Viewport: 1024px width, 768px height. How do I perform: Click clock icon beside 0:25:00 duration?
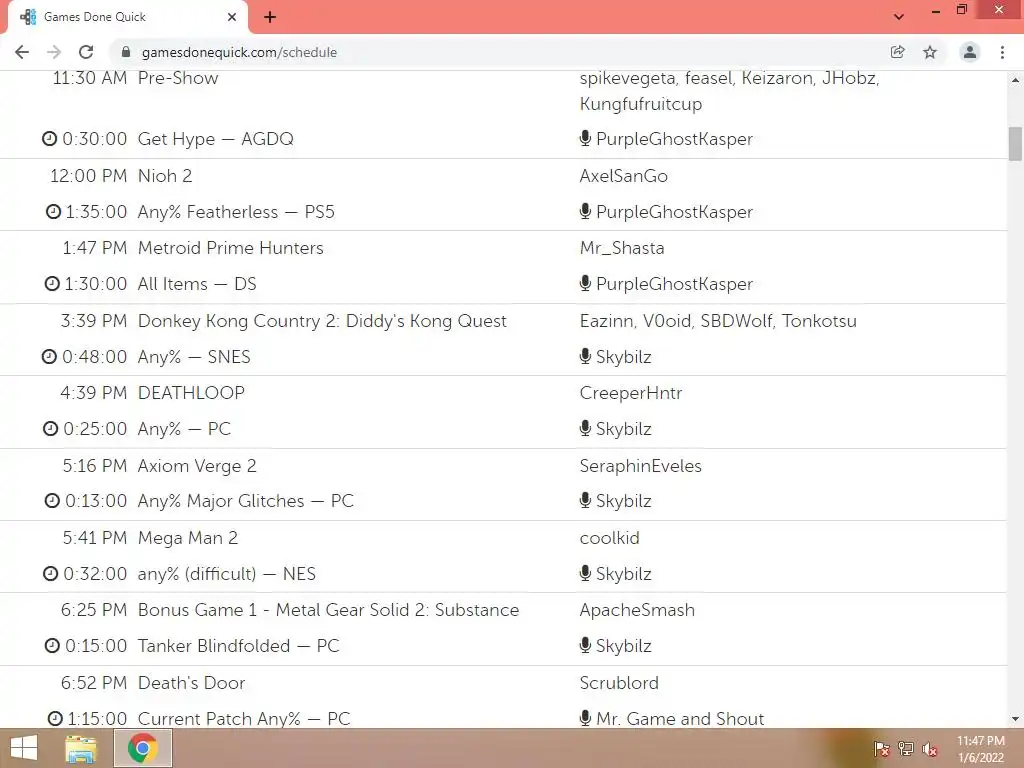pos(50,428)
